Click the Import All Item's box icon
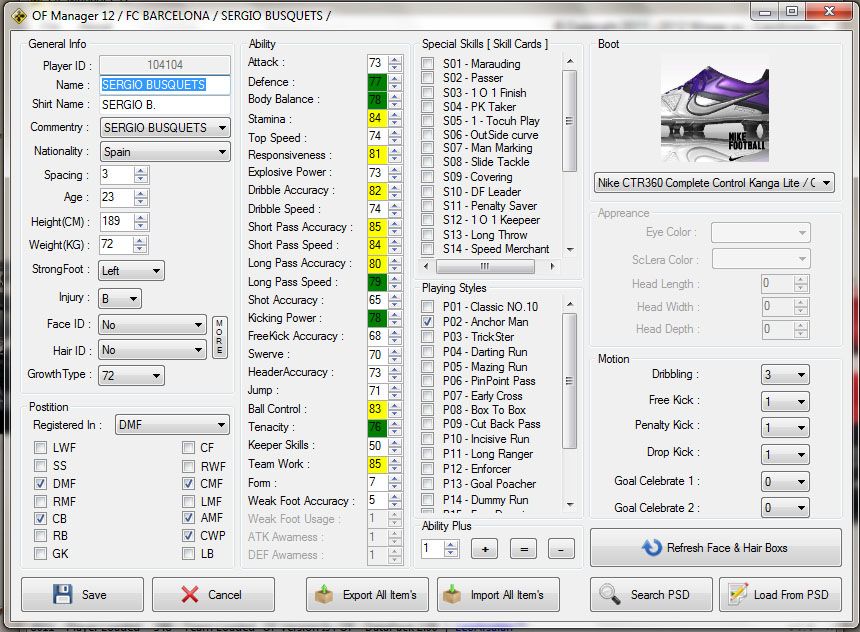 454,594
